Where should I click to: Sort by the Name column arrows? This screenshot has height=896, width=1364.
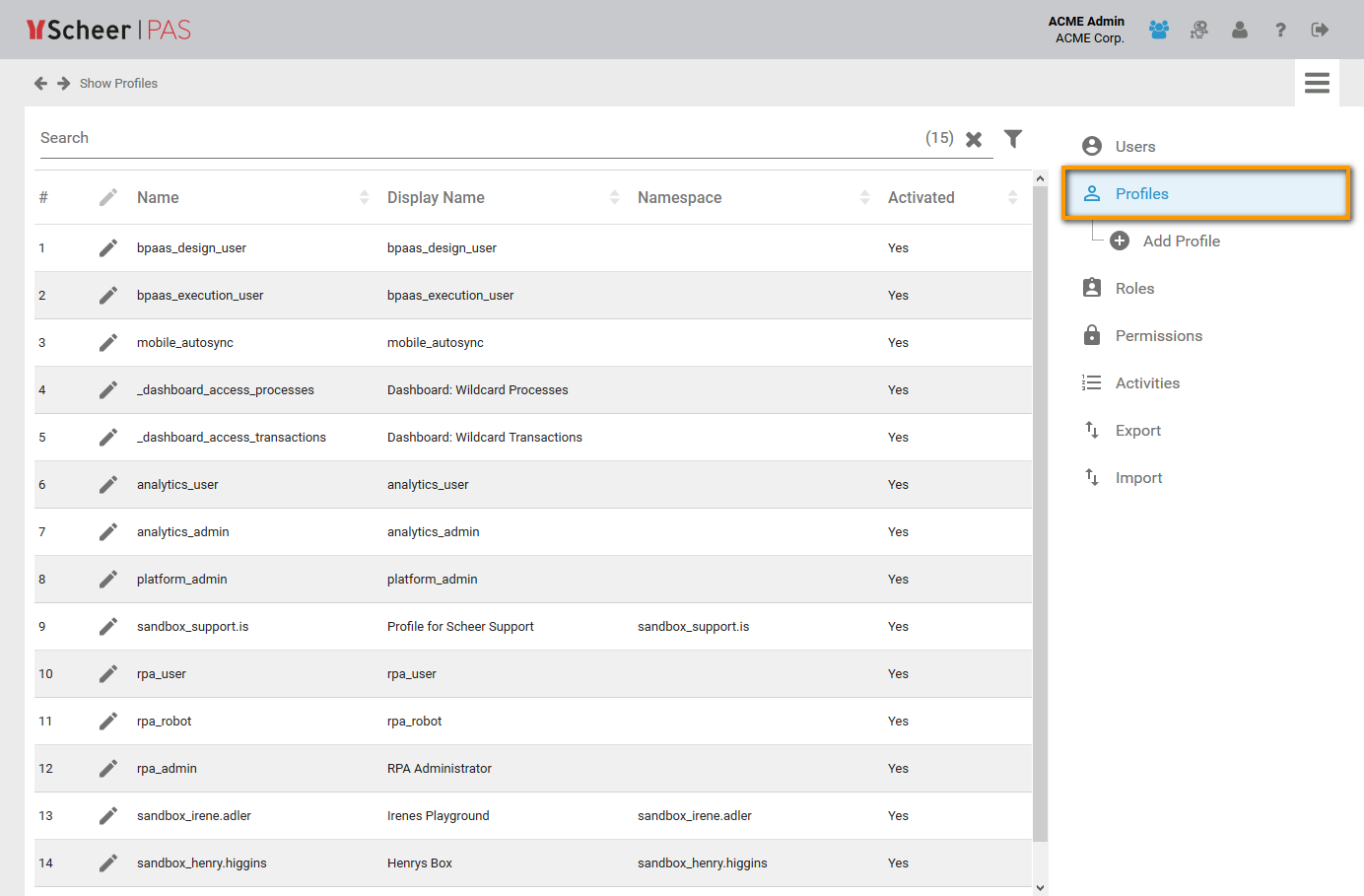tap(365, 198)
